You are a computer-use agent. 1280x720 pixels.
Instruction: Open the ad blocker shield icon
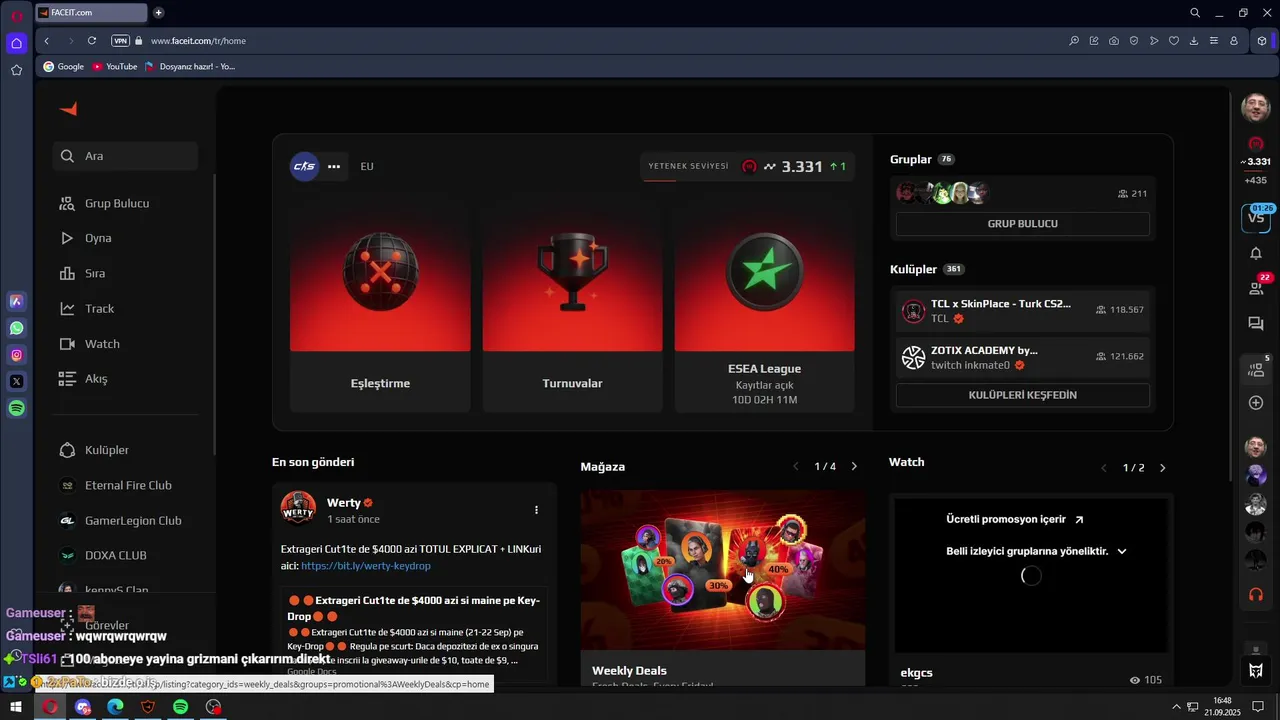tap(1134, 41)
